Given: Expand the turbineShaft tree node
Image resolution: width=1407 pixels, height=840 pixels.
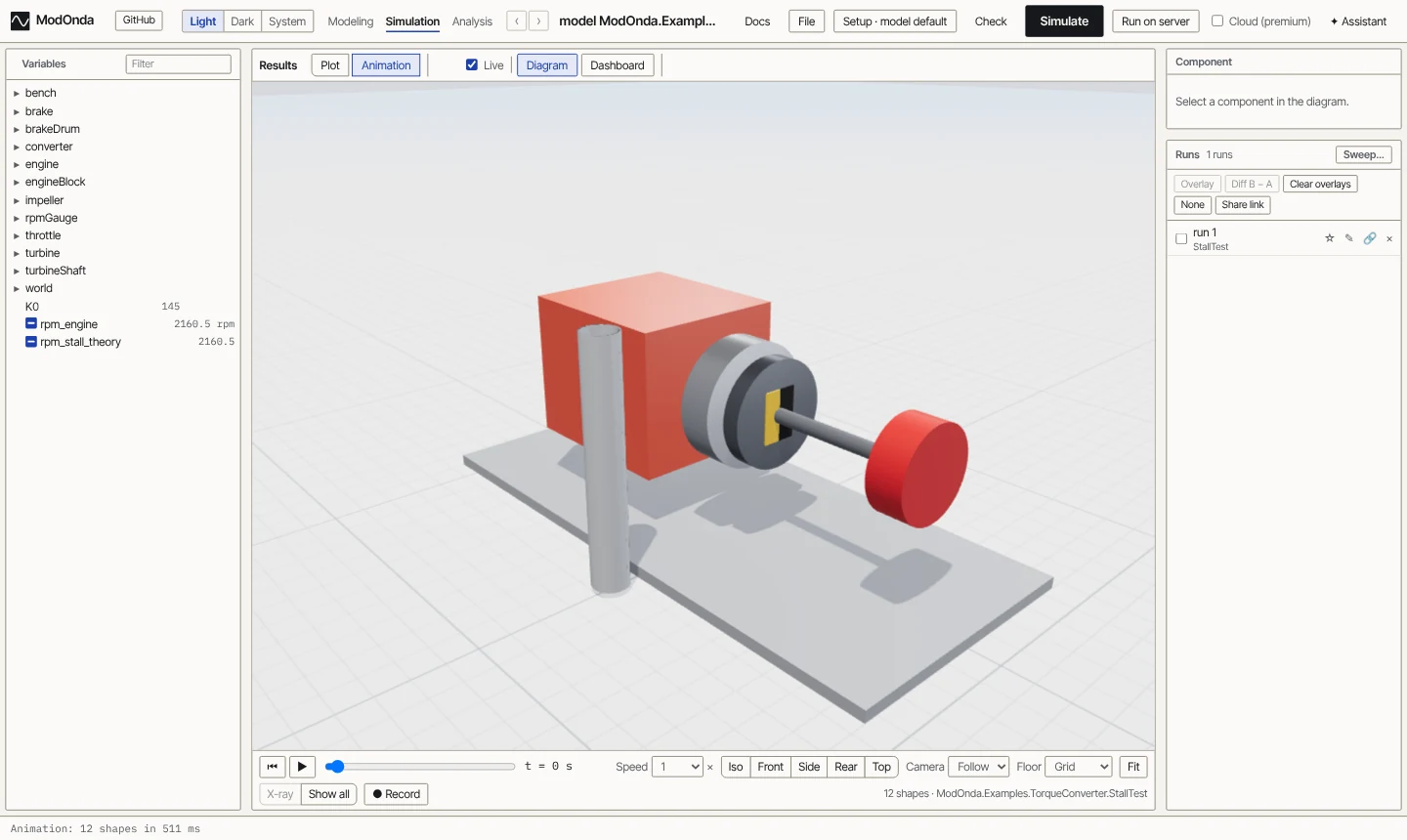Looking at the screenshot, I should (x=17, y=272).
